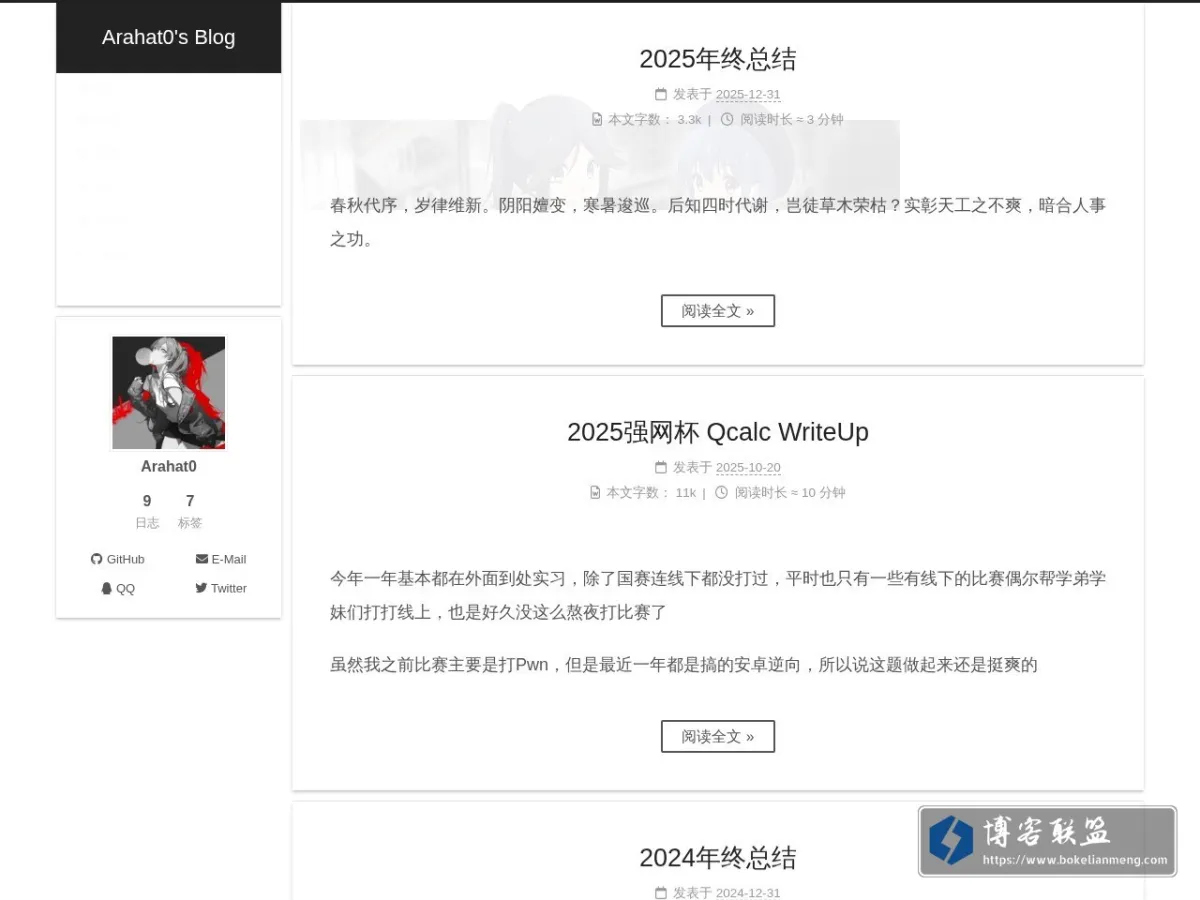Click the 11k word count value
1200x900 pixels.
(x=685, y=492)
